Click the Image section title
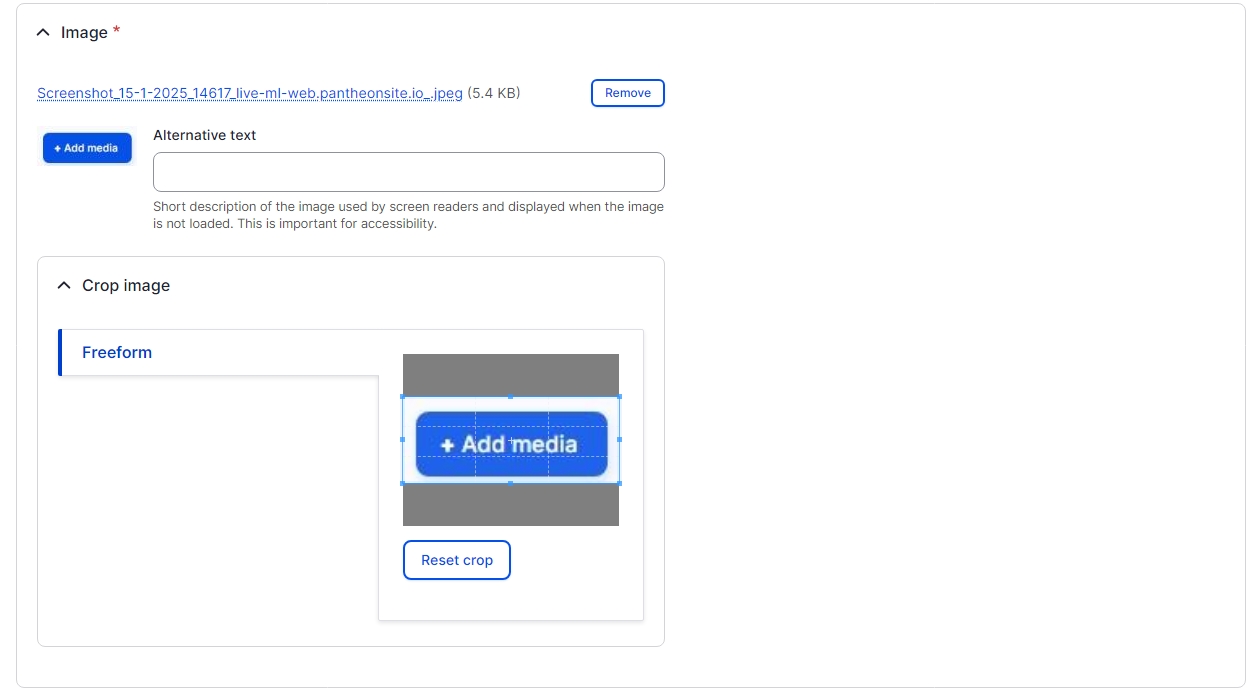Image resolution: width=1259 pixels, height=699 pixels. click(84, 32)
